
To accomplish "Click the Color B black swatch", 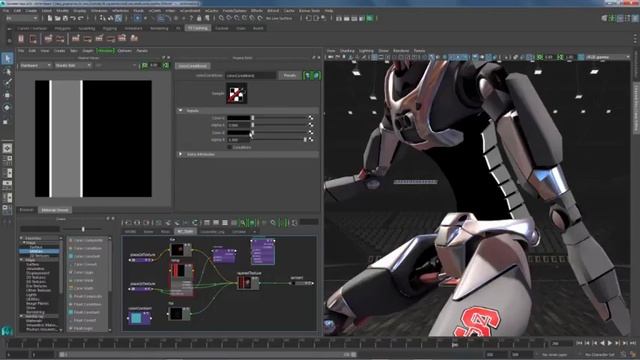I will [239, 133].
